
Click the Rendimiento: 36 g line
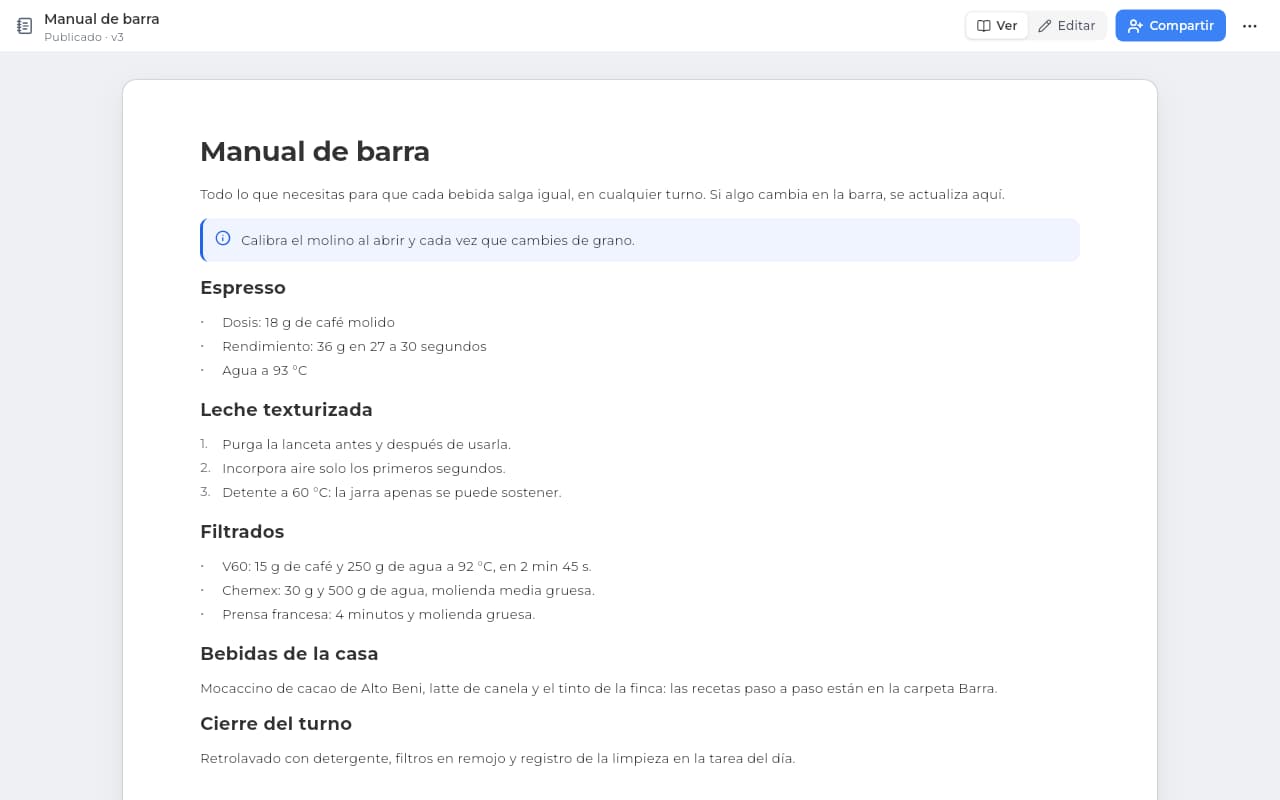[x=354, y=346]
